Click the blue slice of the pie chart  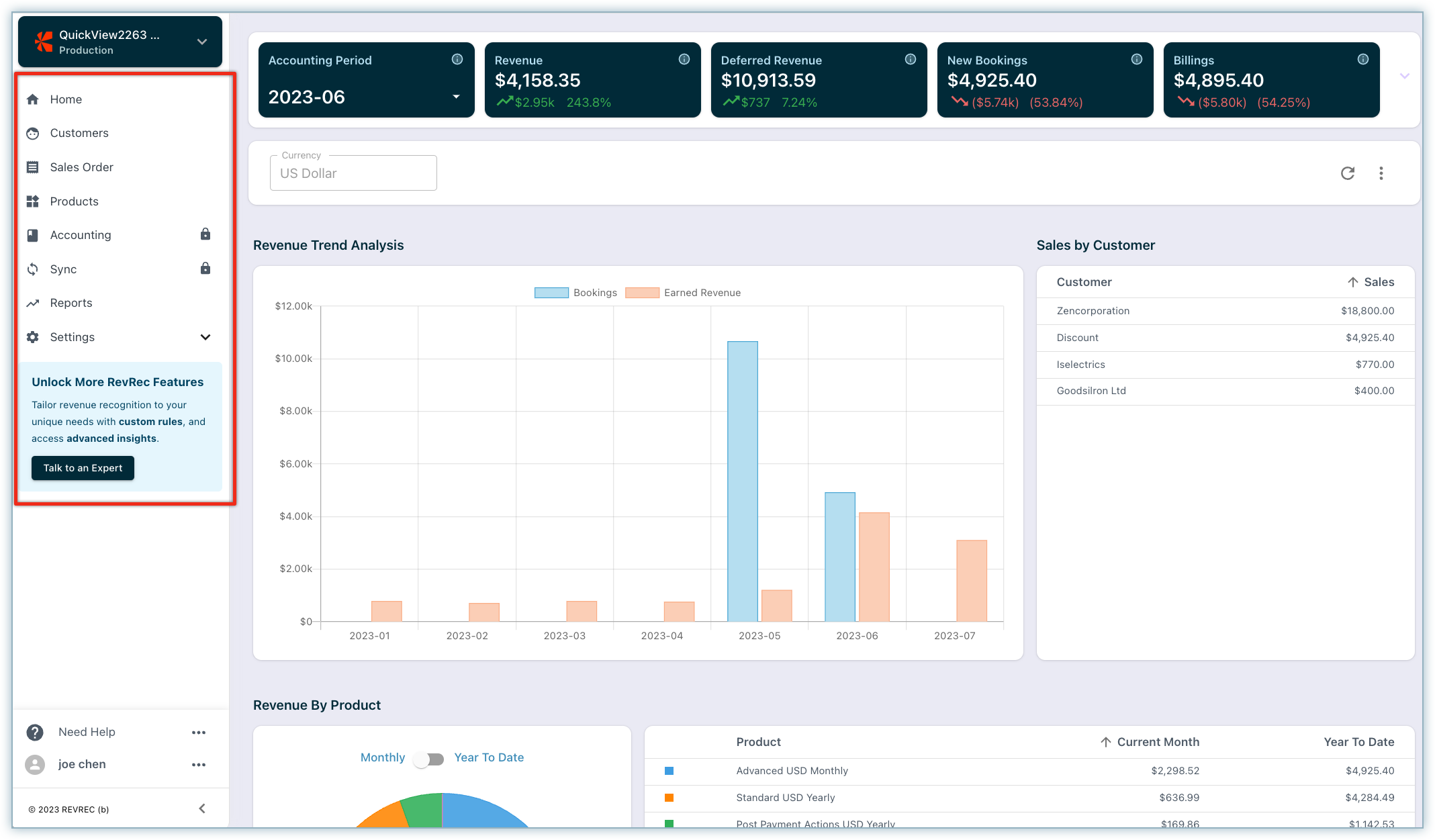480,811
